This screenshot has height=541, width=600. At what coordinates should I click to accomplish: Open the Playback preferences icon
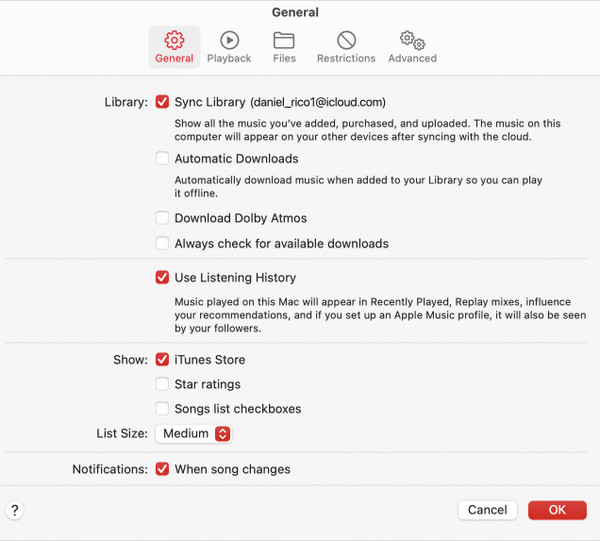pyautogui.click(x=229, y=40)
